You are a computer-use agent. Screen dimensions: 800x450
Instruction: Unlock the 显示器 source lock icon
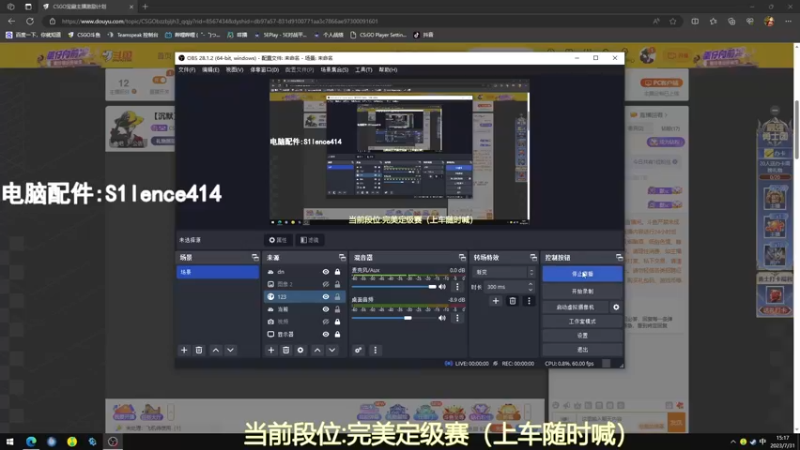(x=337, y=334)
